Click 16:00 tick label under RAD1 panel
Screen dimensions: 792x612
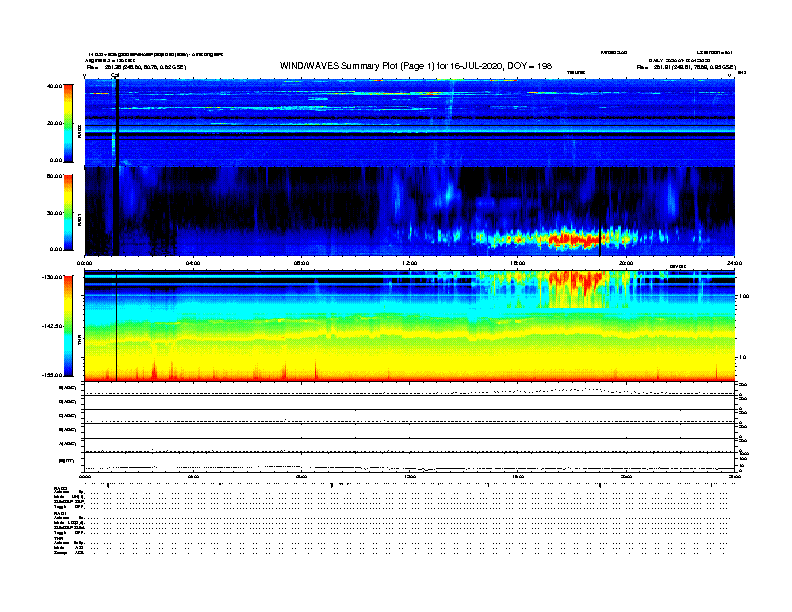(518, 263)
